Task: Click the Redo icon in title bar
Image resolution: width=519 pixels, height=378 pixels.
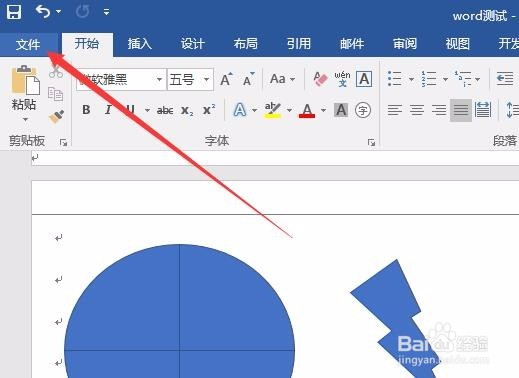Action: pos(82,12)
